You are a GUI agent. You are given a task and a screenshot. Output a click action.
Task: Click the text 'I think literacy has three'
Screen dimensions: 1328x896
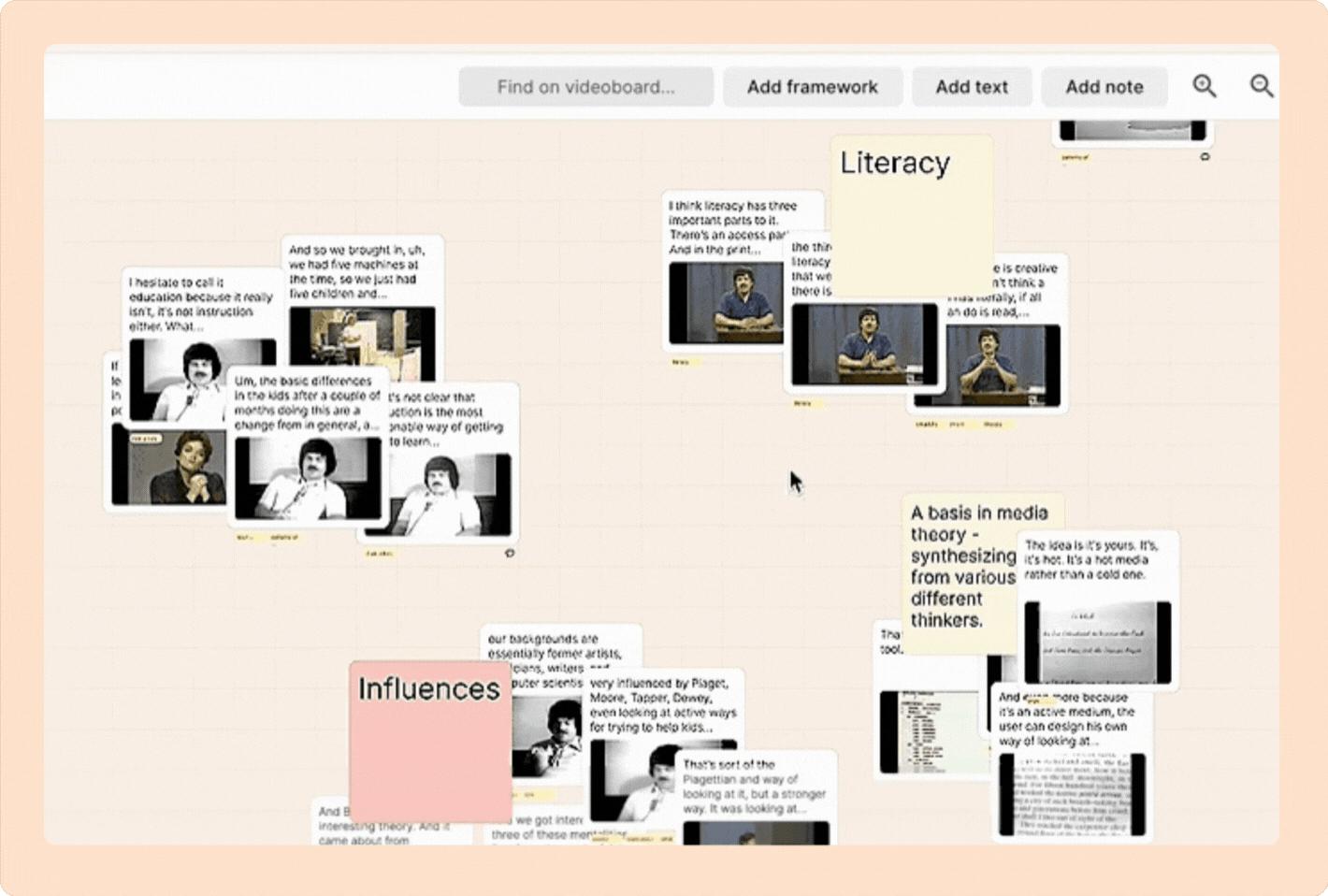(x=732, y=206)
